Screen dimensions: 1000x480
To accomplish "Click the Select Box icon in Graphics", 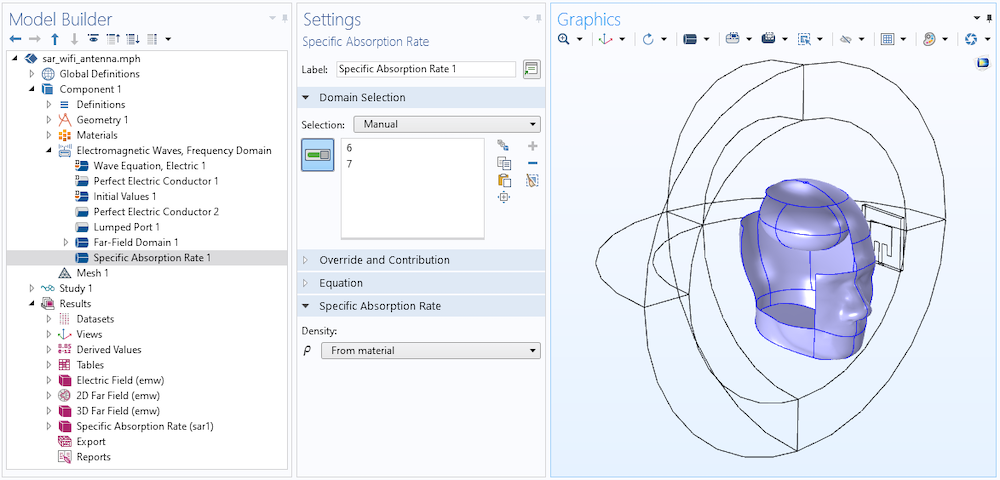I will [x=804, y=40].
